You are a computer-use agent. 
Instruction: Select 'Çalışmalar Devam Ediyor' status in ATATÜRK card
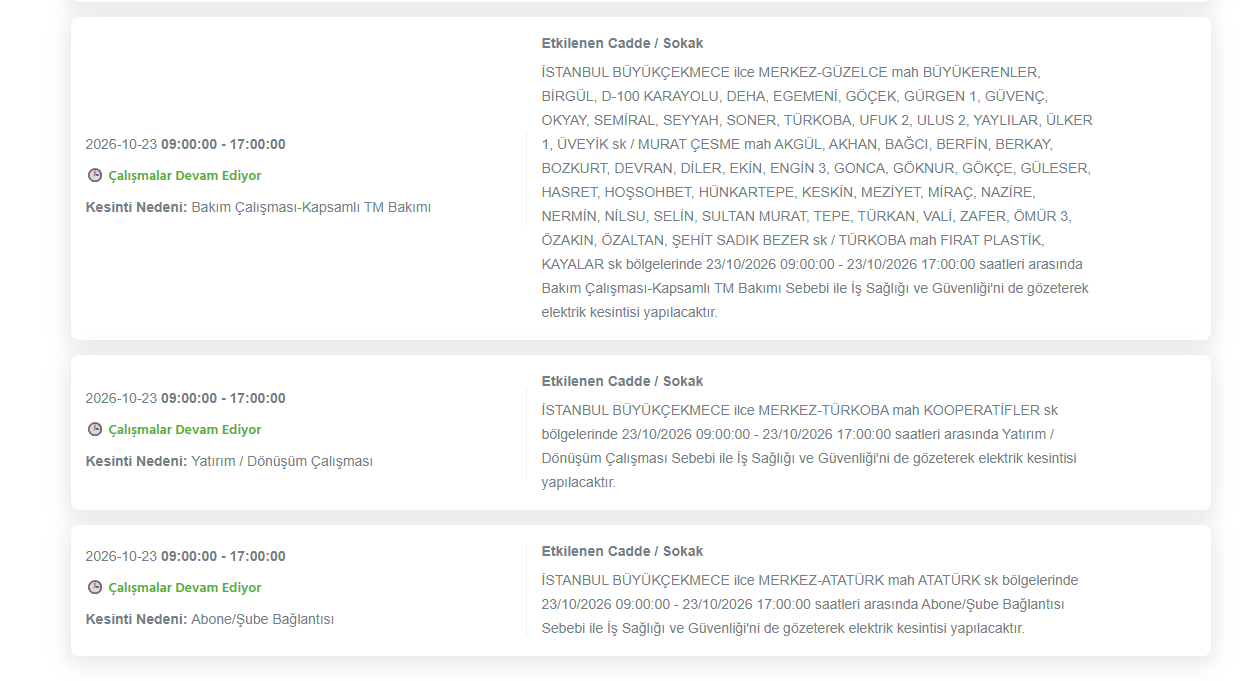pos(185,587)
